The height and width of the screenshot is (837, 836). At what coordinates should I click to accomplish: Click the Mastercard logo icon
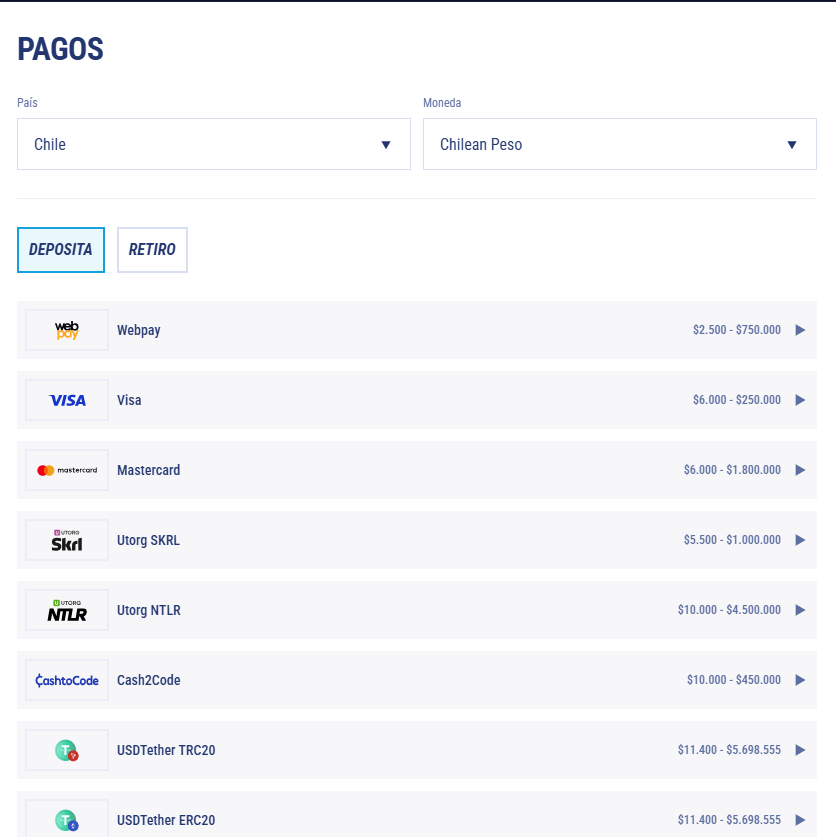point(67,470)
